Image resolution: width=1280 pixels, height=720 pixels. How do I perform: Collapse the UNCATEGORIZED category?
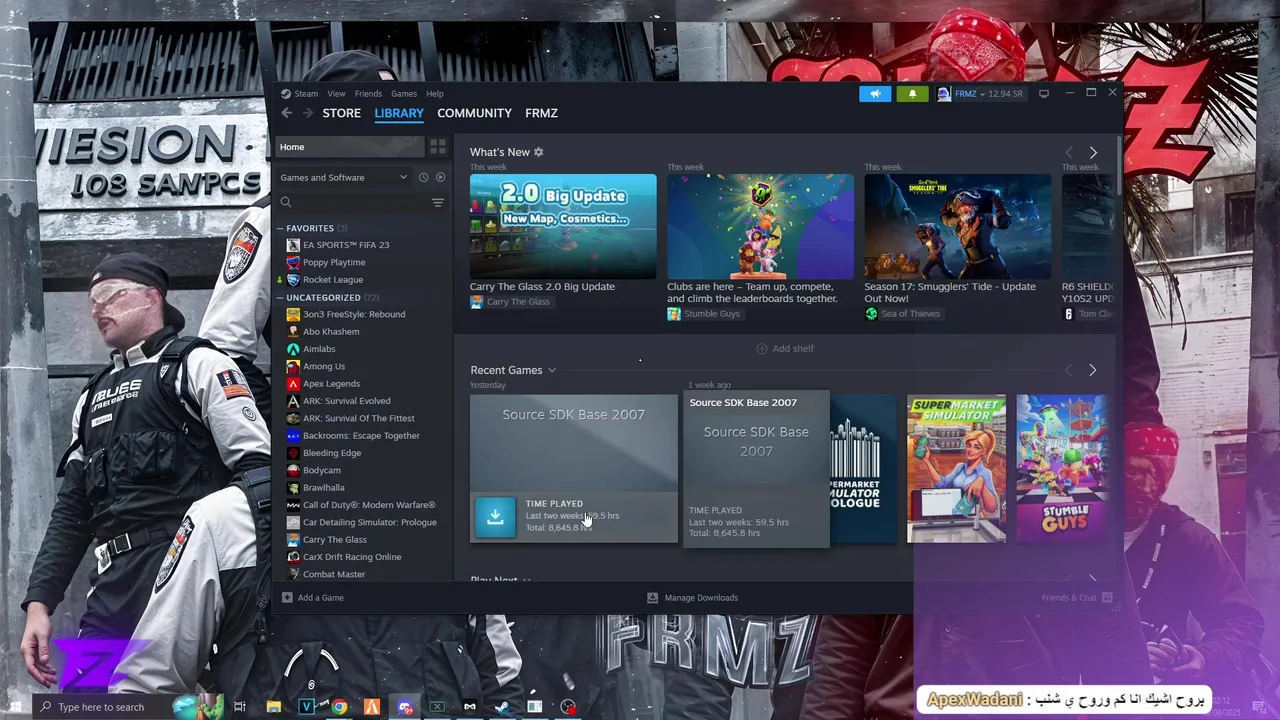pos(281,297)
